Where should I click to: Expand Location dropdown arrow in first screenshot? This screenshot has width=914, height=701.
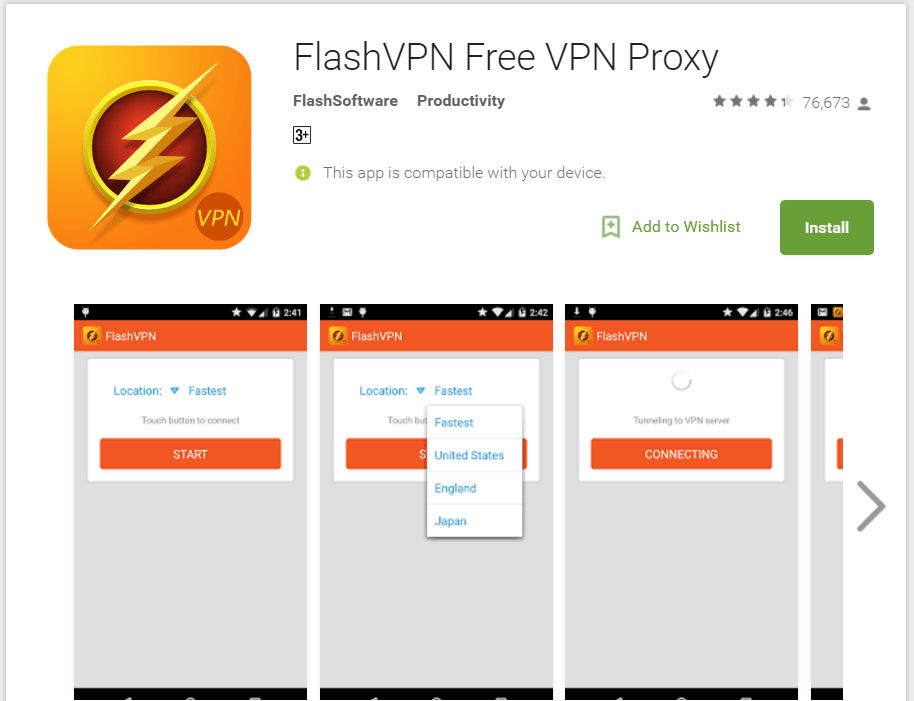pyautogui.click(x=174, y=390)
